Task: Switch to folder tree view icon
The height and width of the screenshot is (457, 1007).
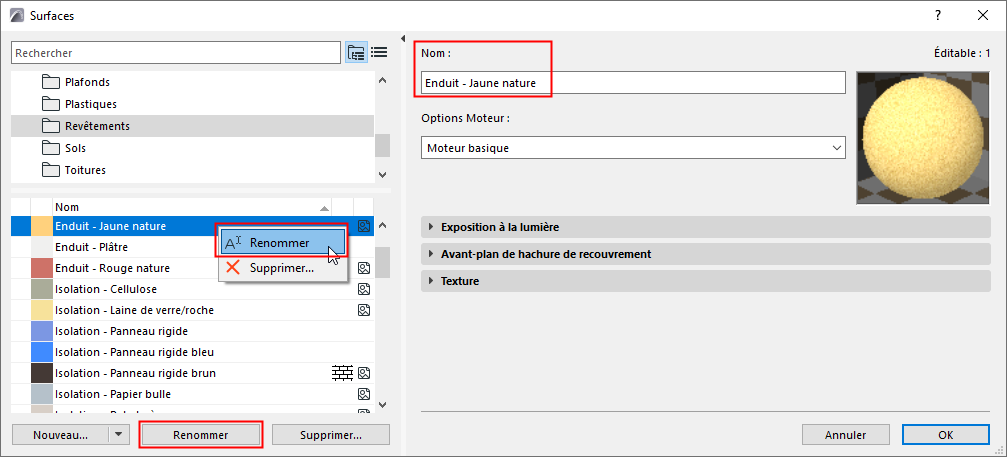Action: [356, 52]
